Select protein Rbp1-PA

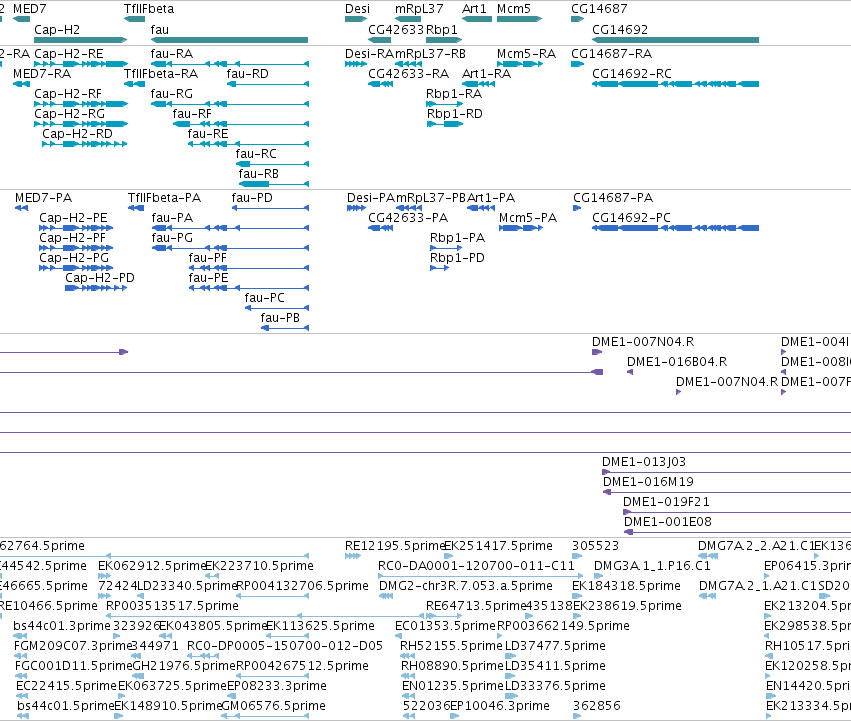[457, 238]
